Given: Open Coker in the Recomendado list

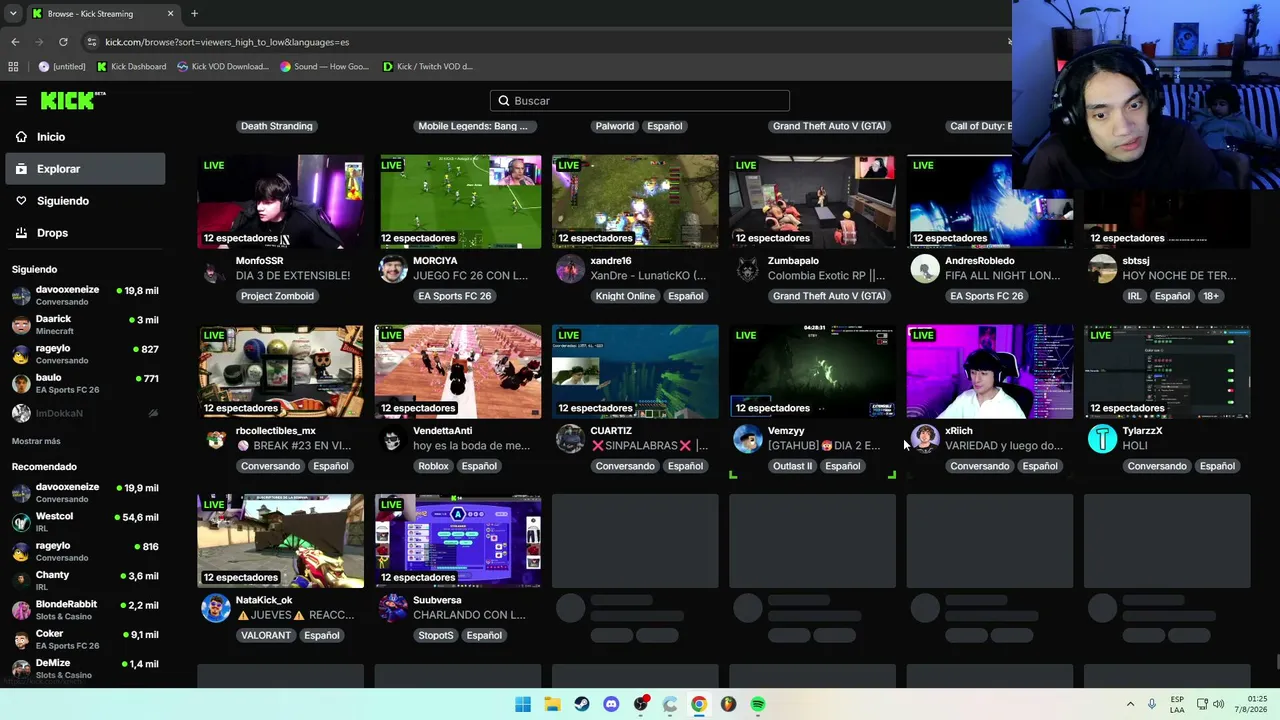Looking at the screenshot, I should [x=85, y=639].
